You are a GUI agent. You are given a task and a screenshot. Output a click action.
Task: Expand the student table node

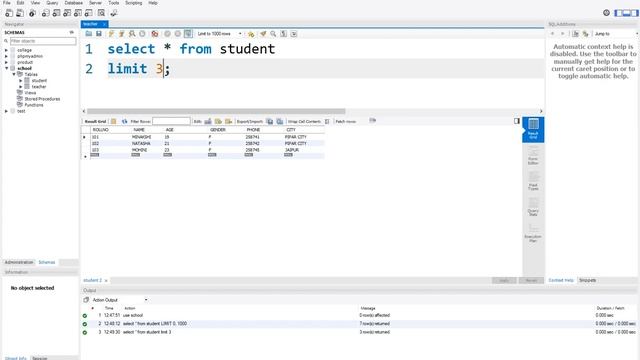[21, 81]
